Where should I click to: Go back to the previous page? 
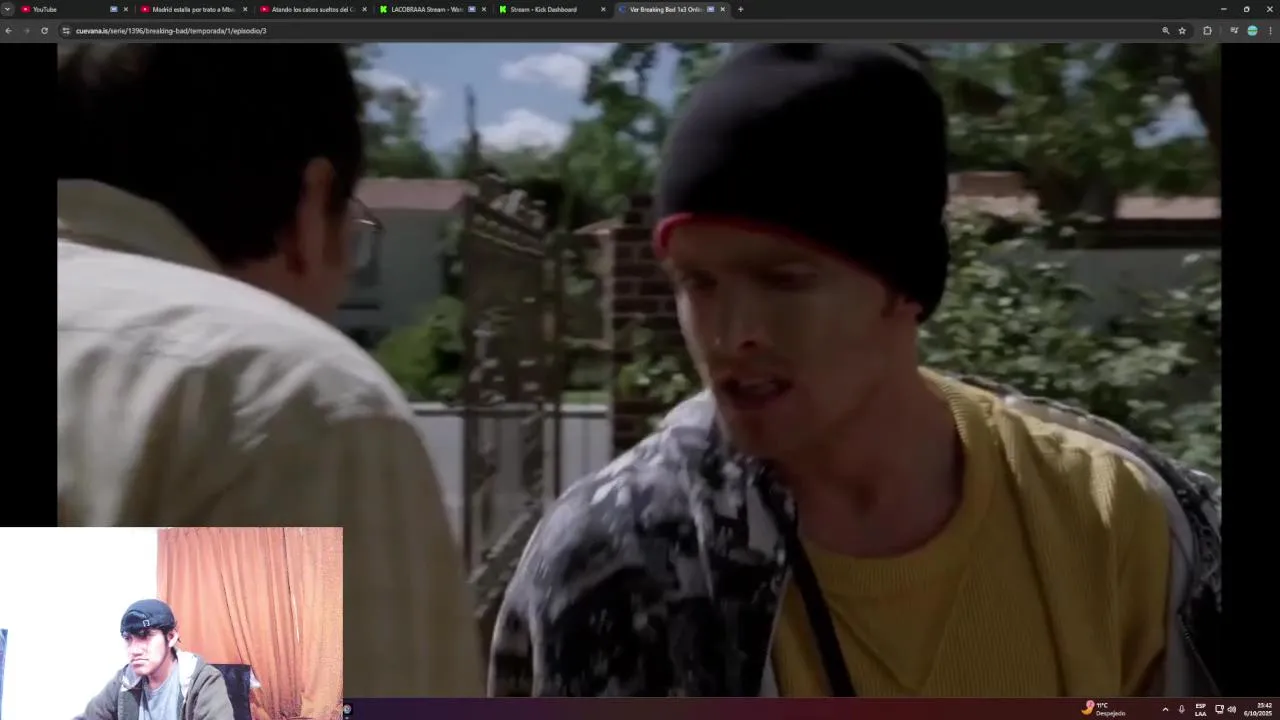[8, 31]
